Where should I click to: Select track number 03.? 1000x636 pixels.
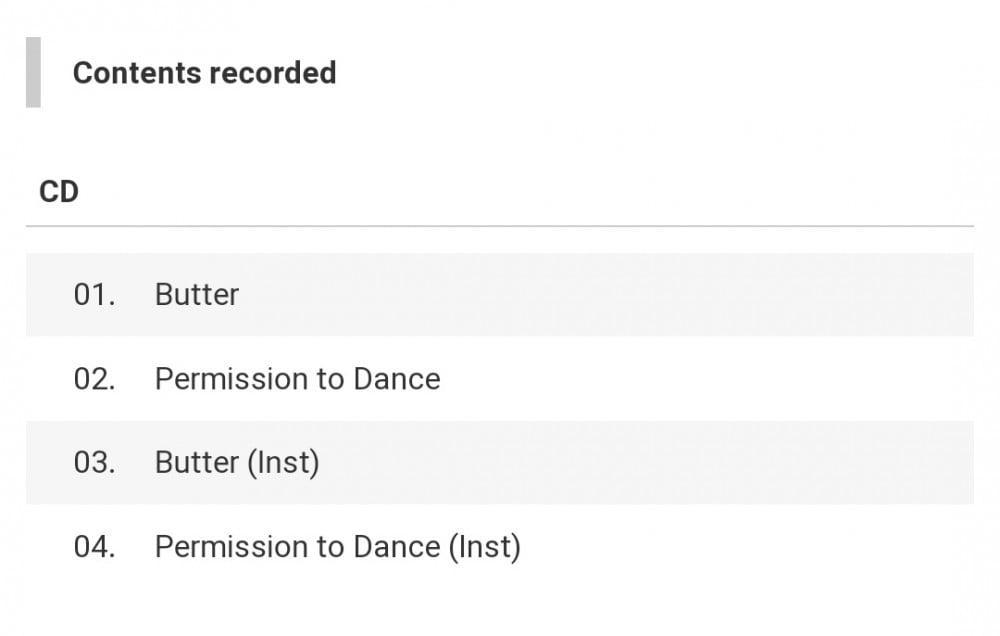[x=94, y=462]
